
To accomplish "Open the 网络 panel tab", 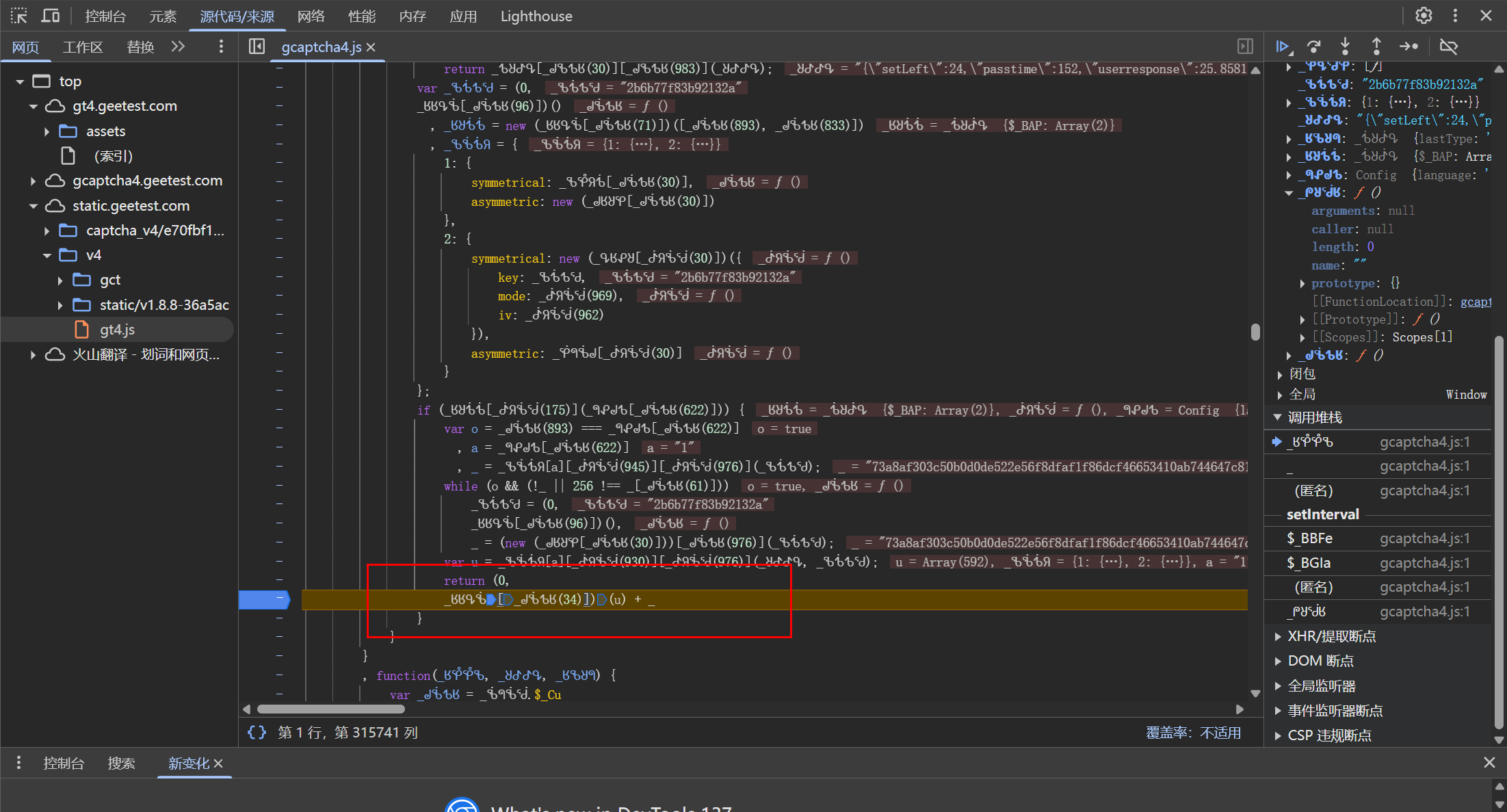I will (x=311, y=16).
